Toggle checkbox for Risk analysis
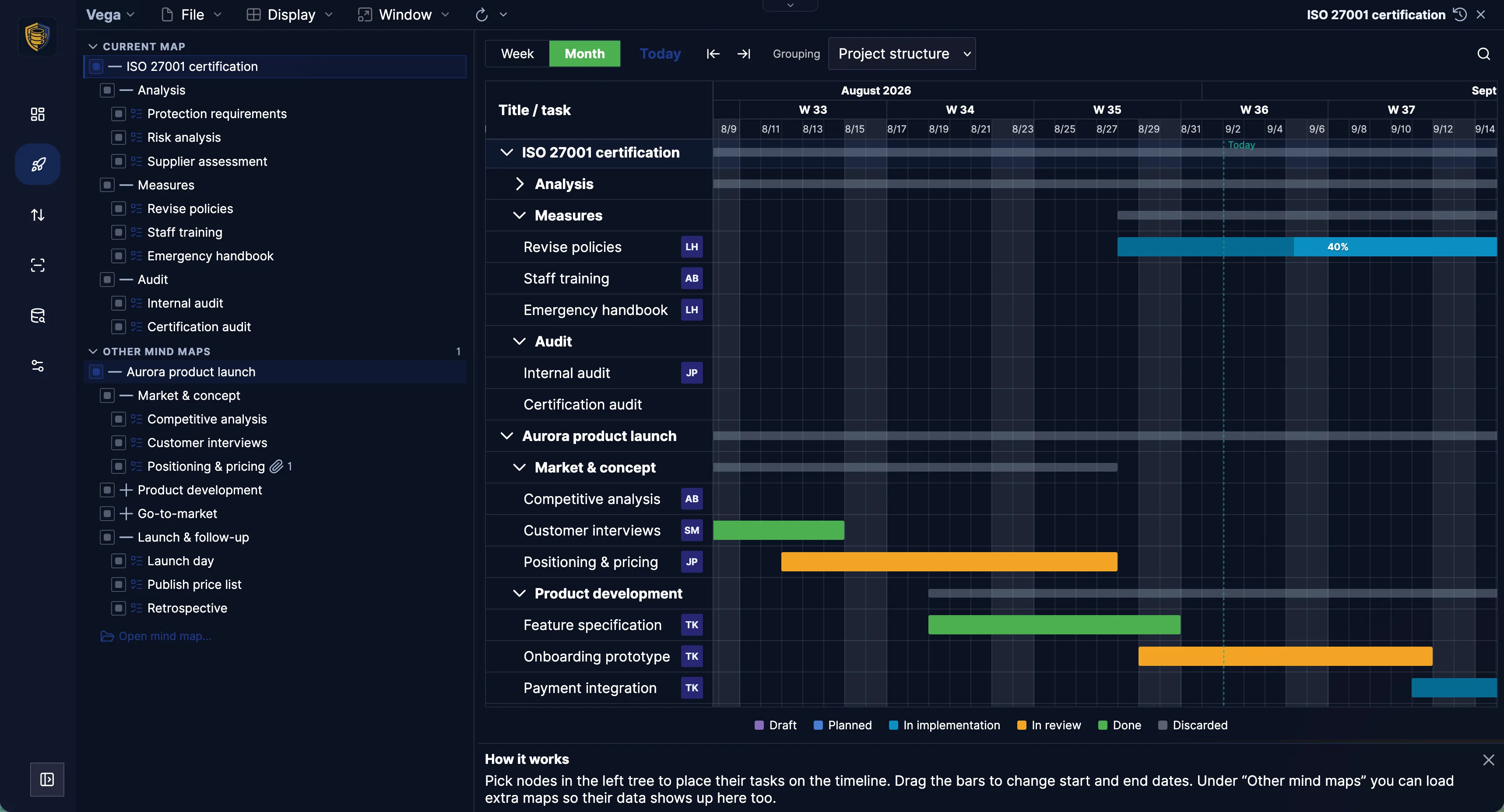Image resolution: width=1504 pixels, height=812 pixels. coord(118,138)
